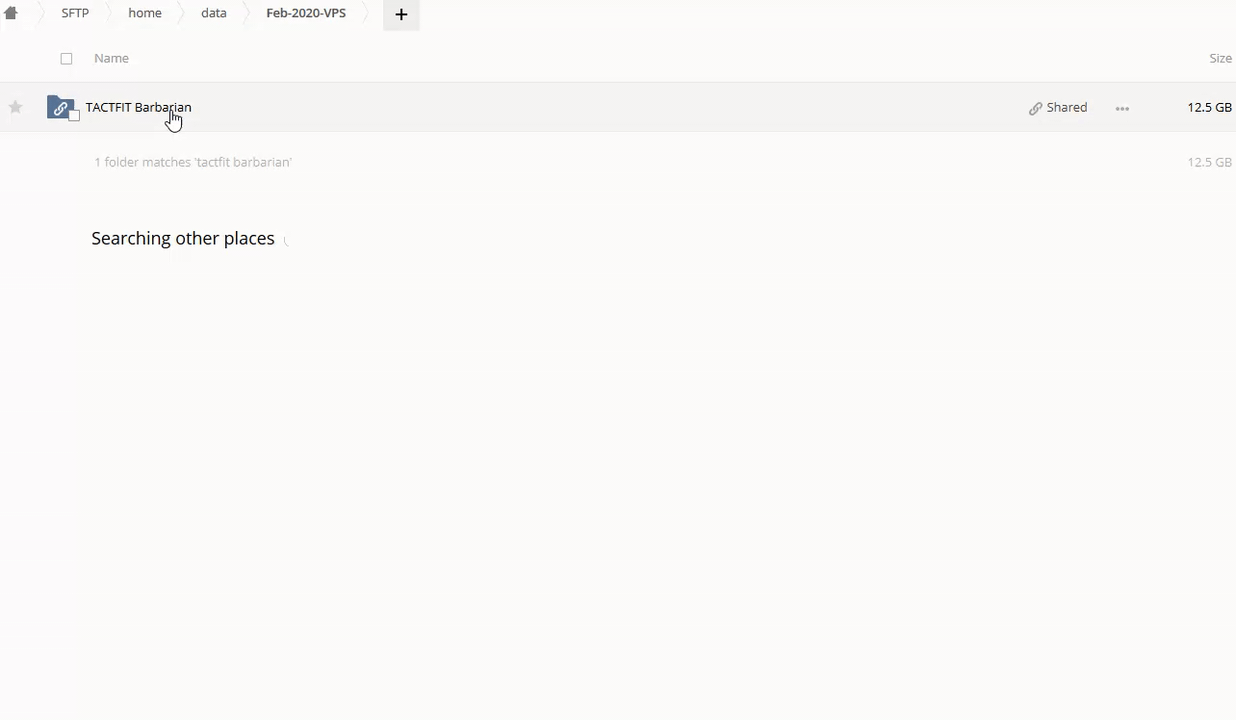Open the three-dot actions menu for TACTFIT Barbarian
Screen dimensions: 1236x720
[1122, 108]
